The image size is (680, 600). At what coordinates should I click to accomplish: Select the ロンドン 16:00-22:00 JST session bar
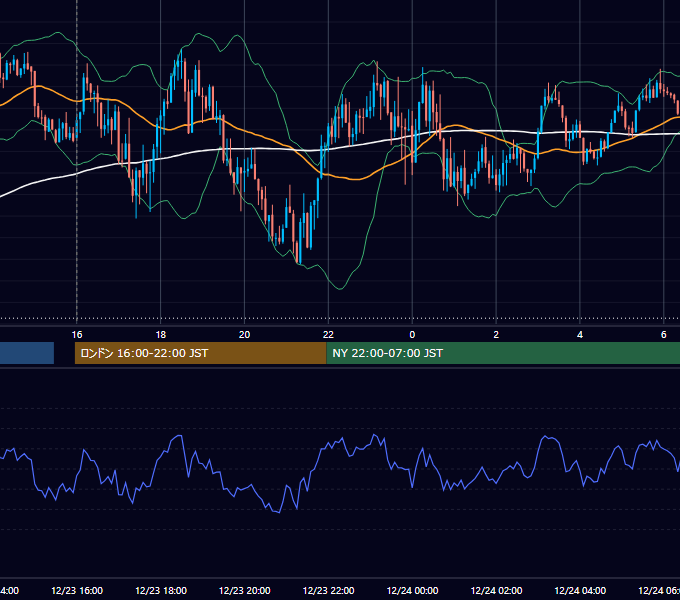[x=200, y=353]
